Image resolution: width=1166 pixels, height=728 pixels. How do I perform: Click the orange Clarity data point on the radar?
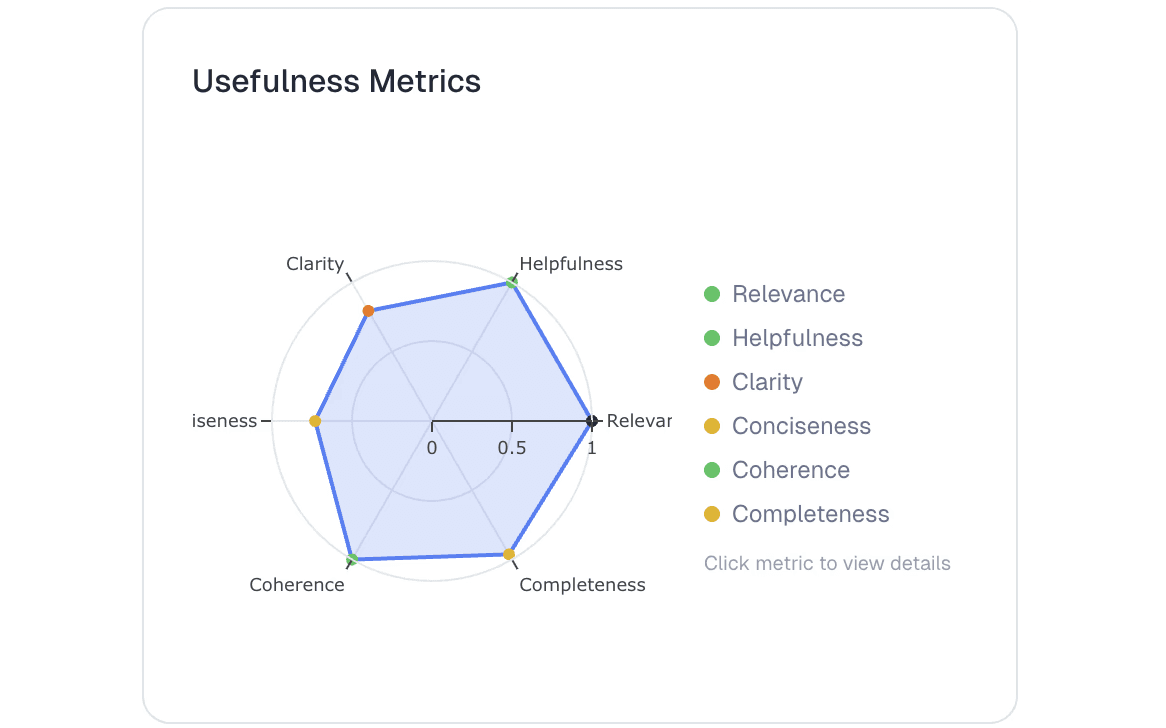coord(368,311)
